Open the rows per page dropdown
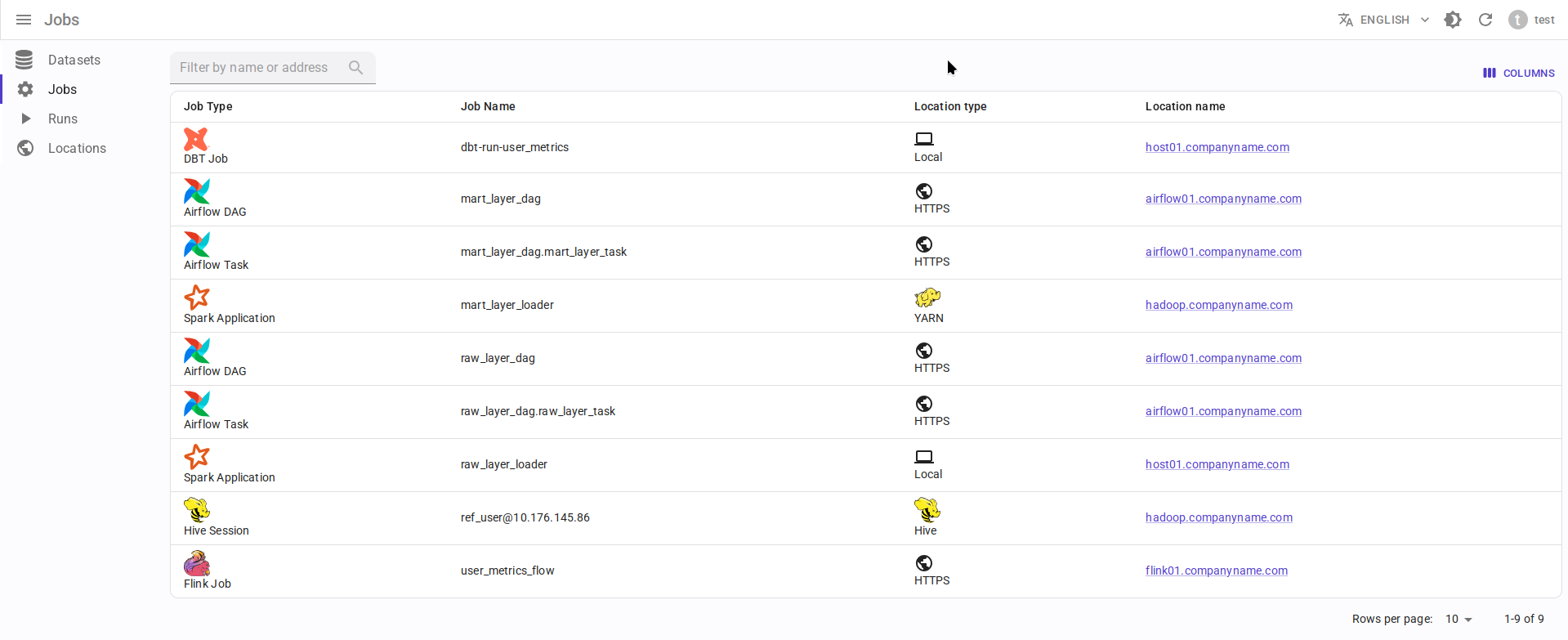 (1459, 620)
